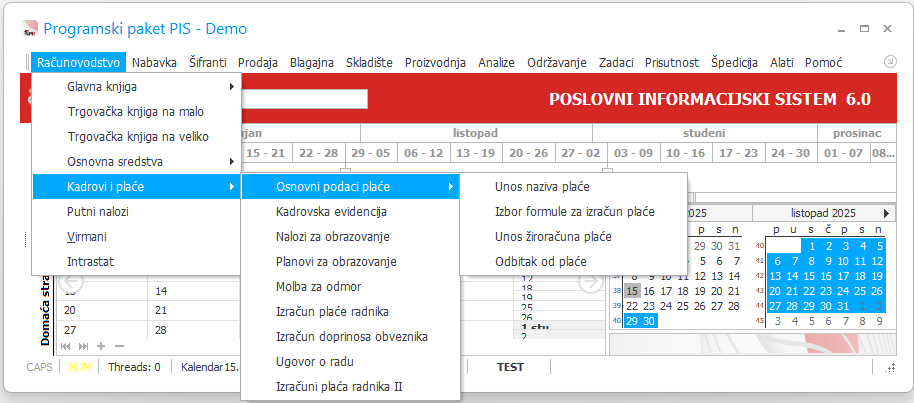Click the resize grip in status bar
This screenshot has width=914, height=403.
click(890, 367)
